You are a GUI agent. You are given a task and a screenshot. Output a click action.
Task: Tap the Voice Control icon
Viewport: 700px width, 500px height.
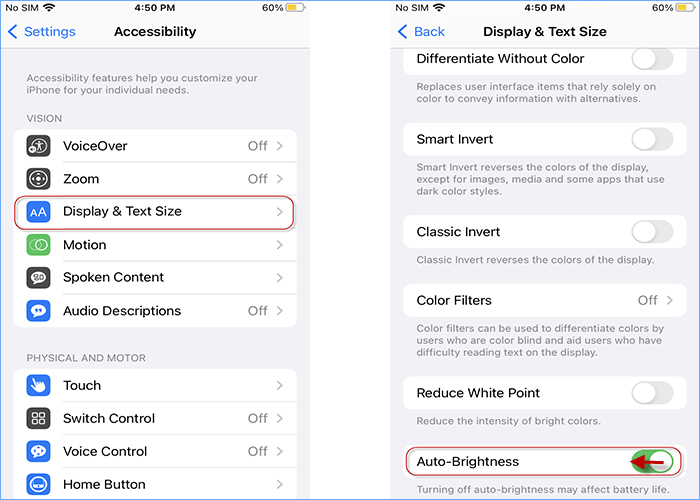(x=39, y=451)
